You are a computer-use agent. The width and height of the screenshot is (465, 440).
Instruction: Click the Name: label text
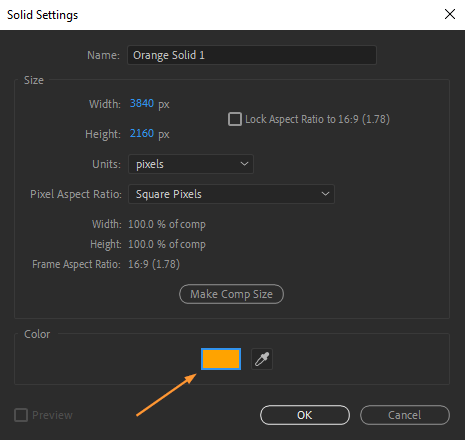[103, 55]
